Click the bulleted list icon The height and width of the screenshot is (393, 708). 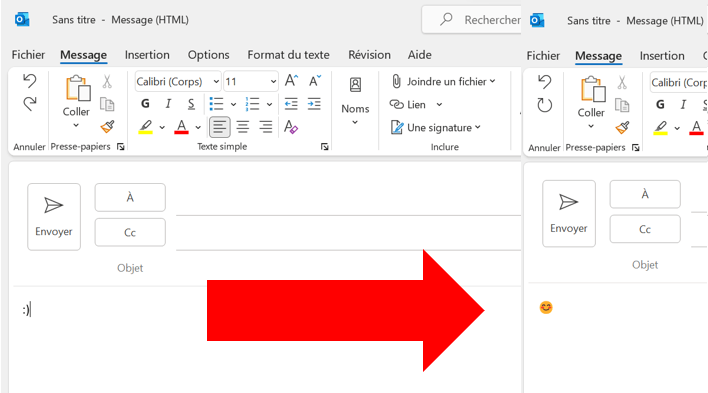tap(217, 104)
